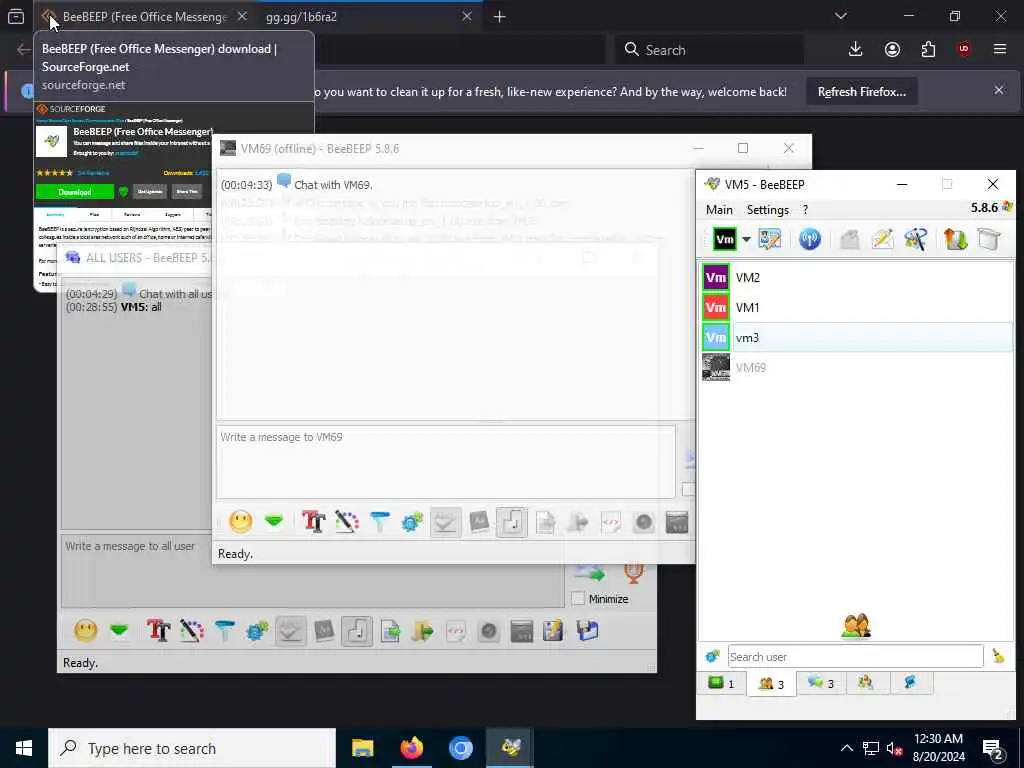Click the broom clear-search icon
Image resolution: width=1024 pixels, height=768 pixels.
(999, 656)
